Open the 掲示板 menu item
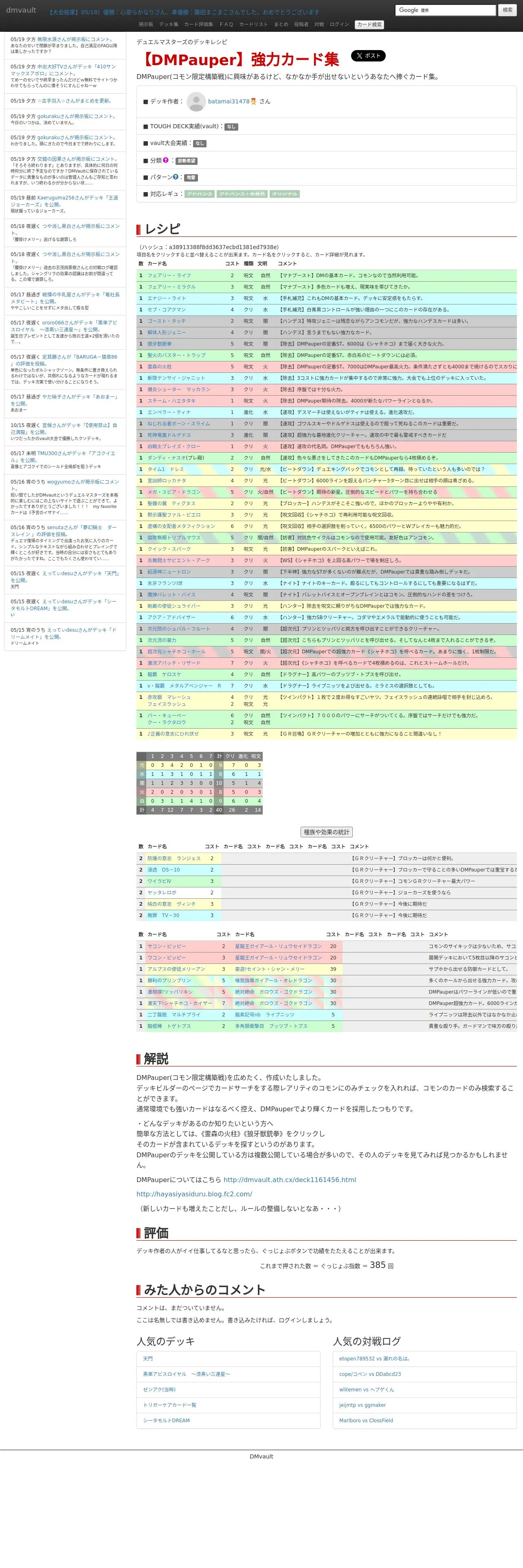The width and height of the screenshot is (523, 1568). pos(146,24)
